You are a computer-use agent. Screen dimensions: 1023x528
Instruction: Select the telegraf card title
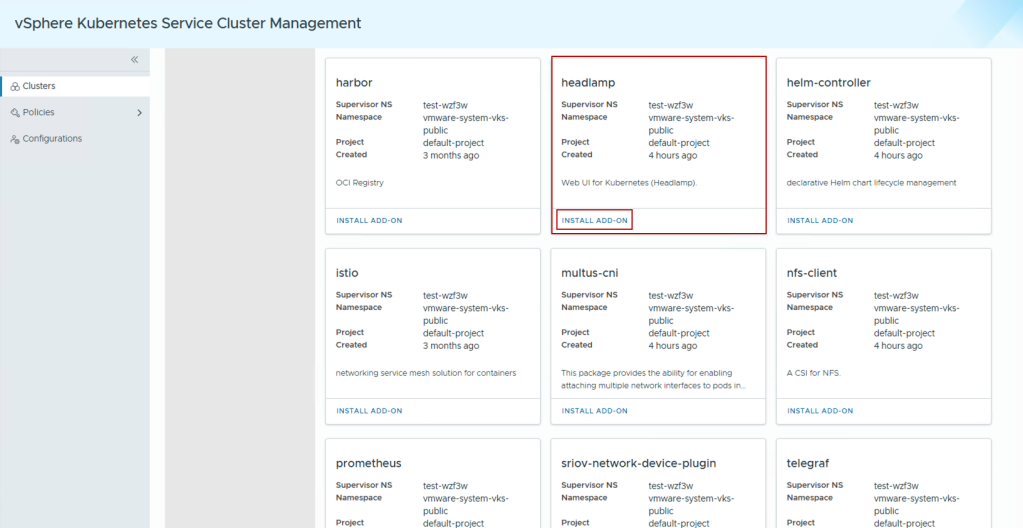tap(809, 463)
